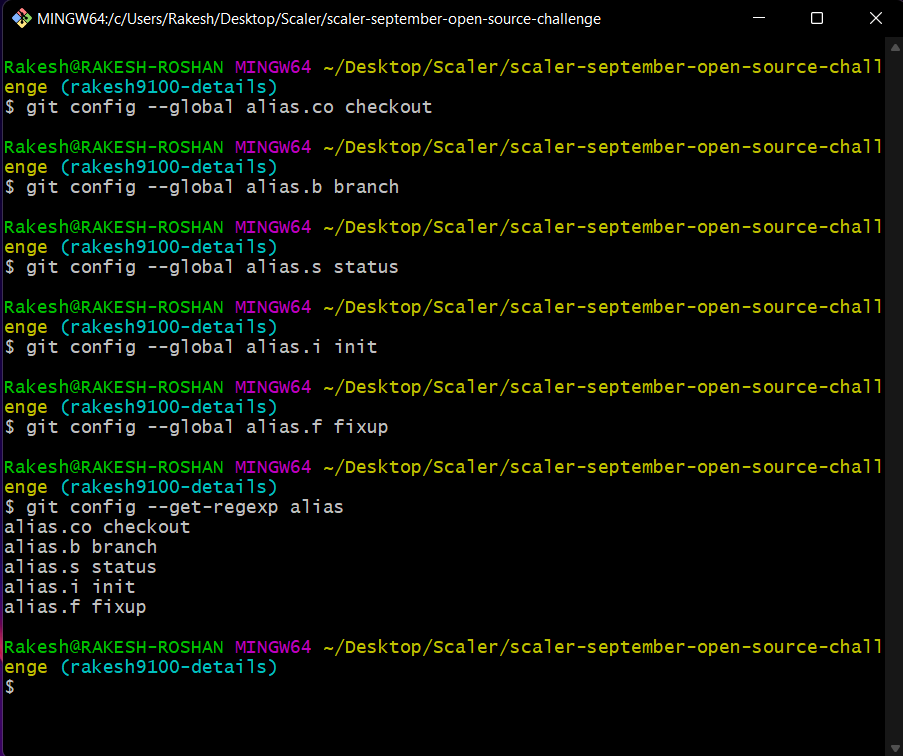The height and width of the screenshot is (756, 903).
Task: Click the alias.s status output line
Action: [80, 566]
